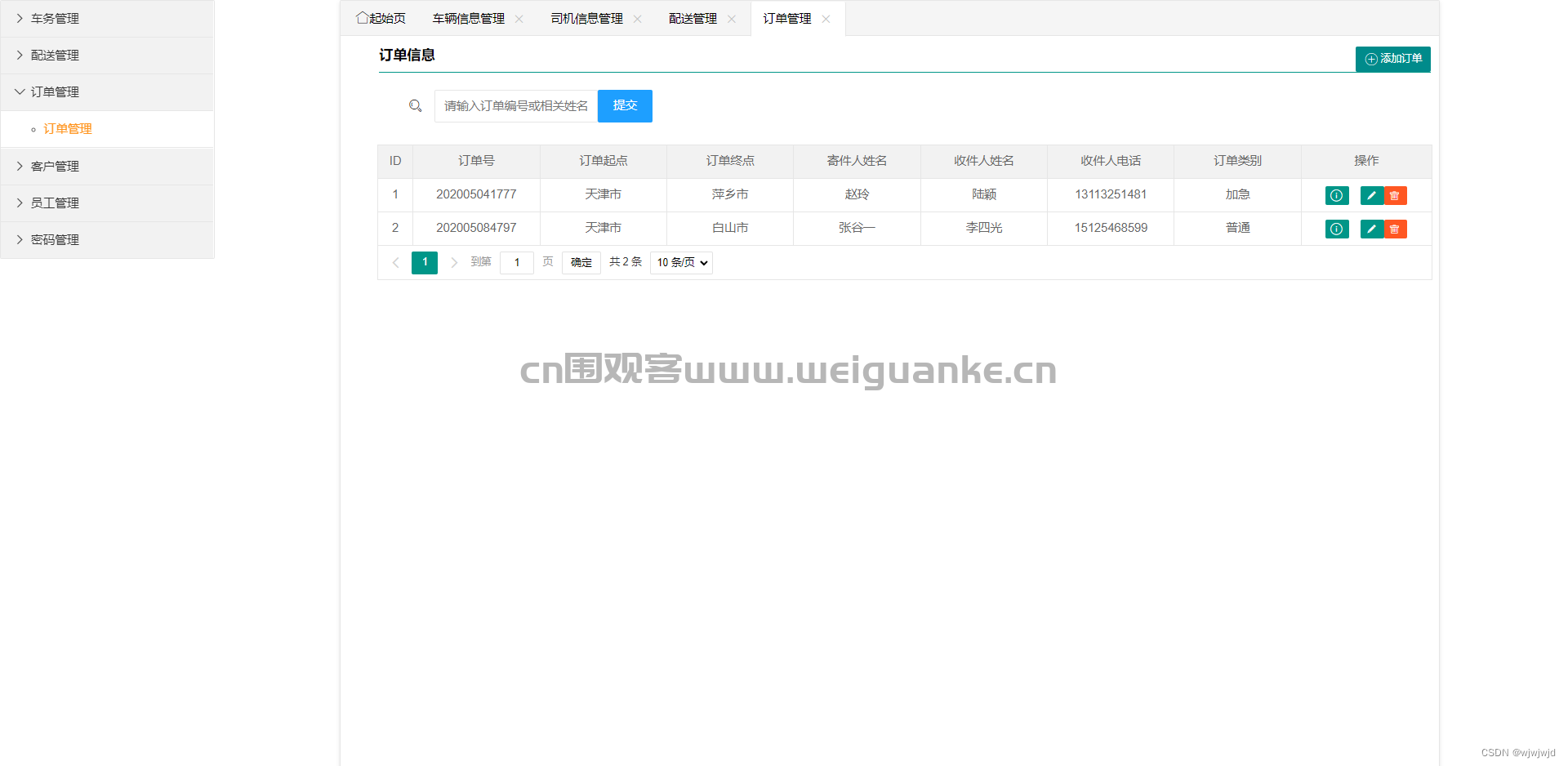The height and width of the screenshot is (766, 1568).
Task: Click 订单类别 column header
Action: [x=1237, y=161]
